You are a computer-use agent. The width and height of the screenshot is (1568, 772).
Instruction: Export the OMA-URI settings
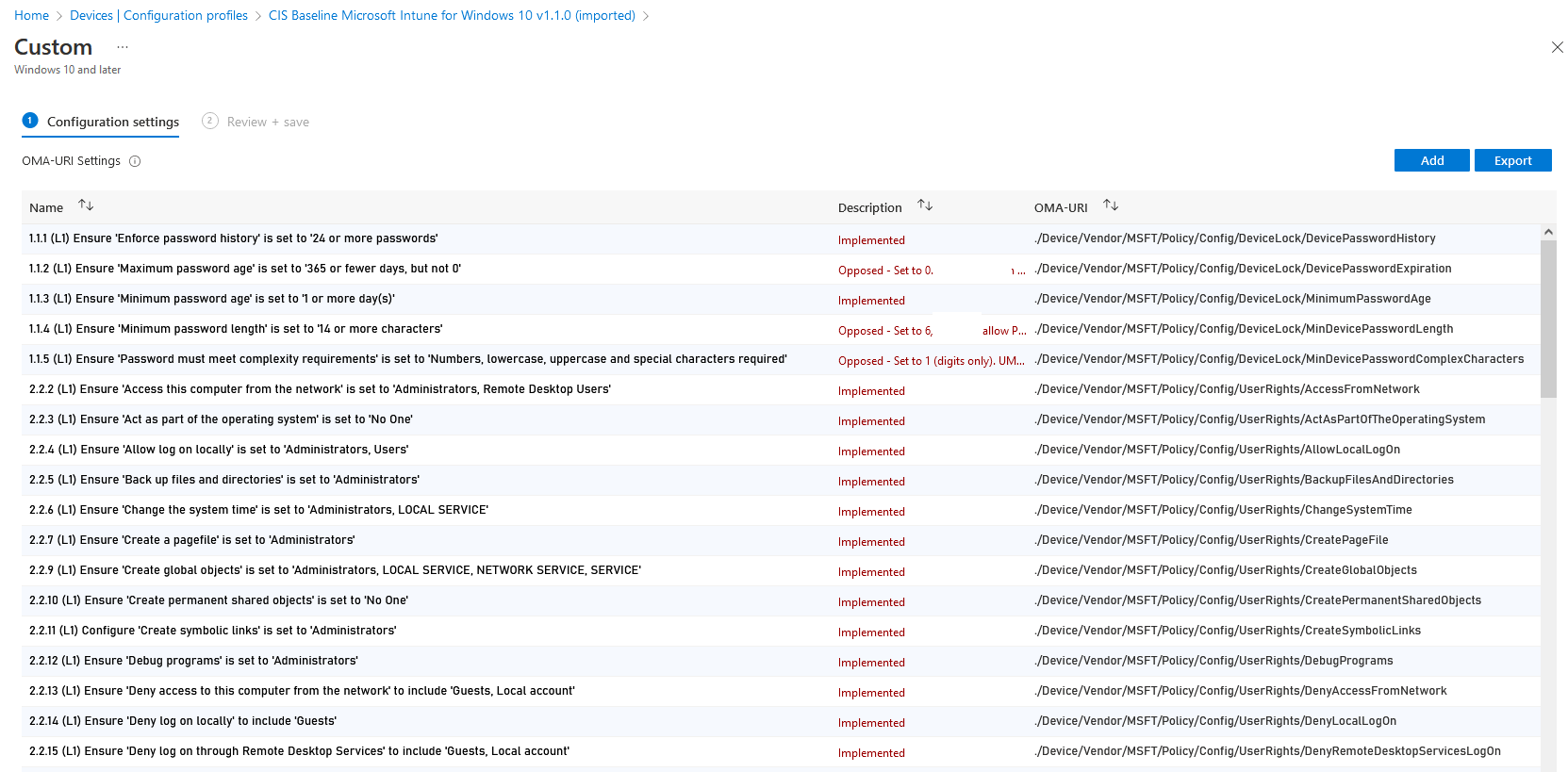point(1512,160)
